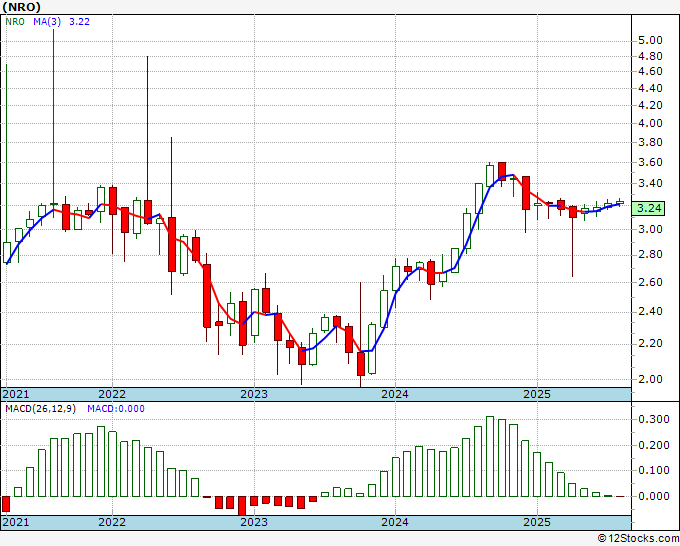Click the 3.00 price axis label
Screen dimensions: 680x546
tap(650, 229)
